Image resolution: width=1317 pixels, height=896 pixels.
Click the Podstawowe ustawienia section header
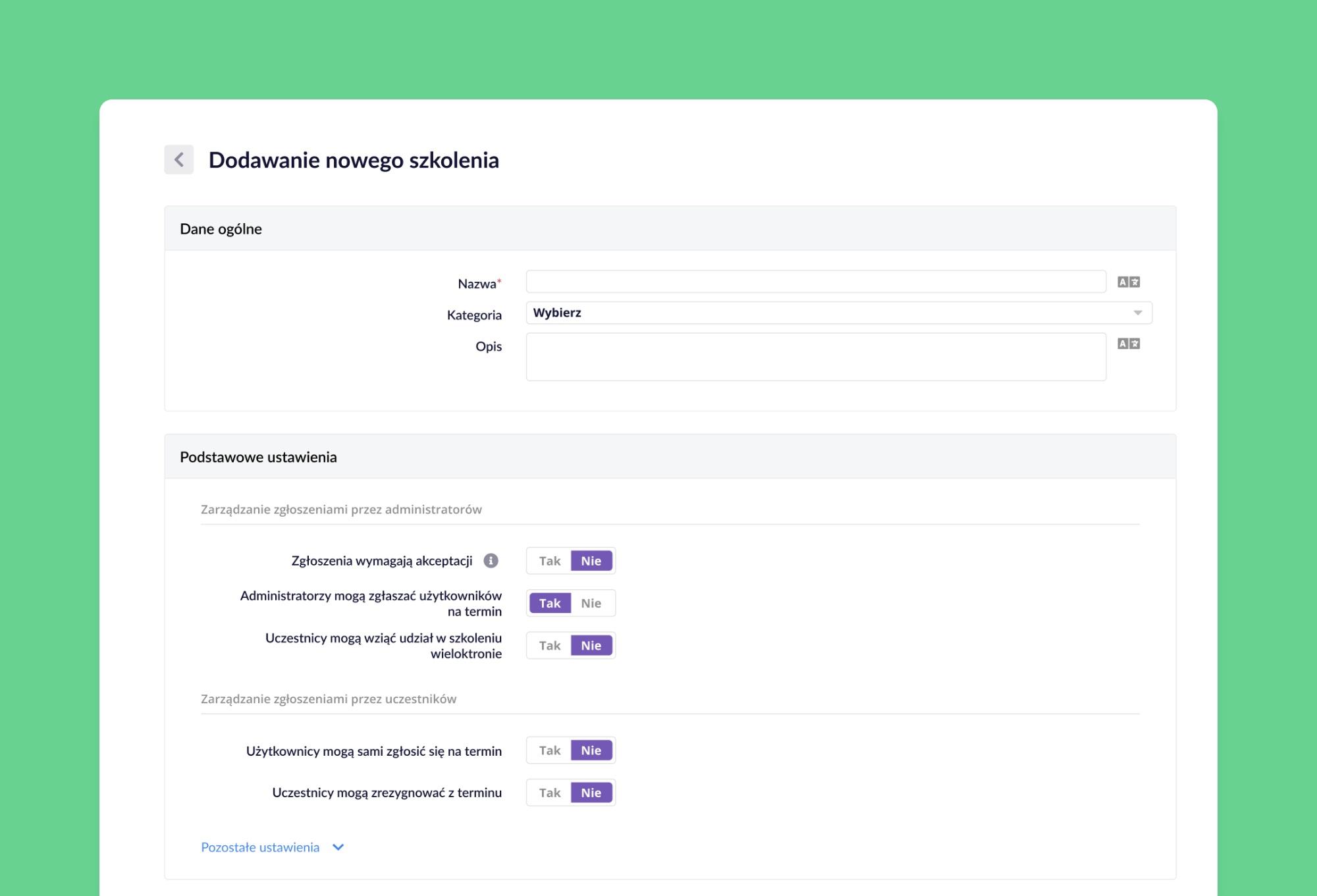(x=670, y=456)
